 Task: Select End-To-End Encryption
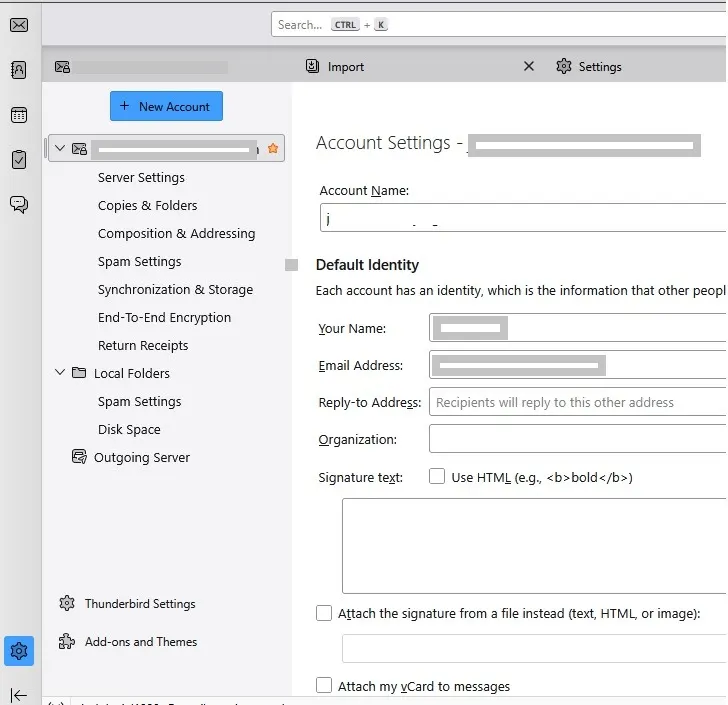click(164, 317)
